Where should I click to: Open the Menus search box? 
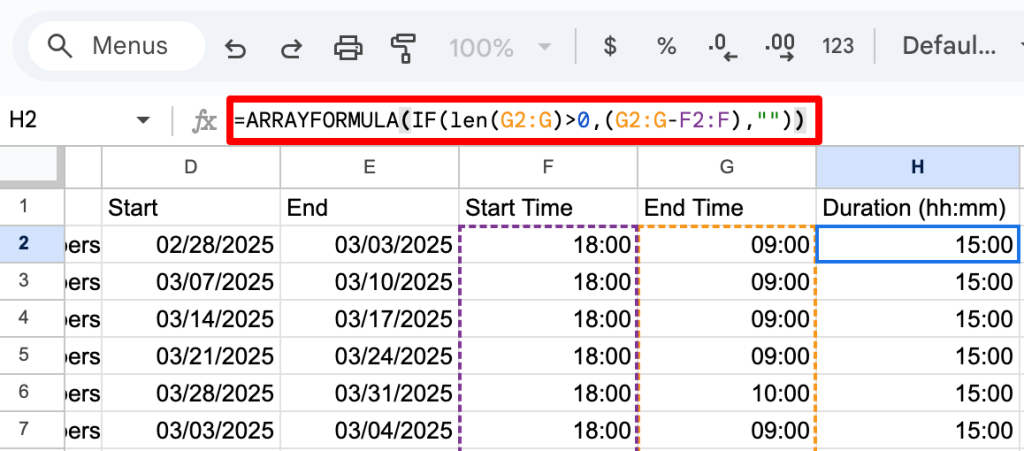click(116, 46)
